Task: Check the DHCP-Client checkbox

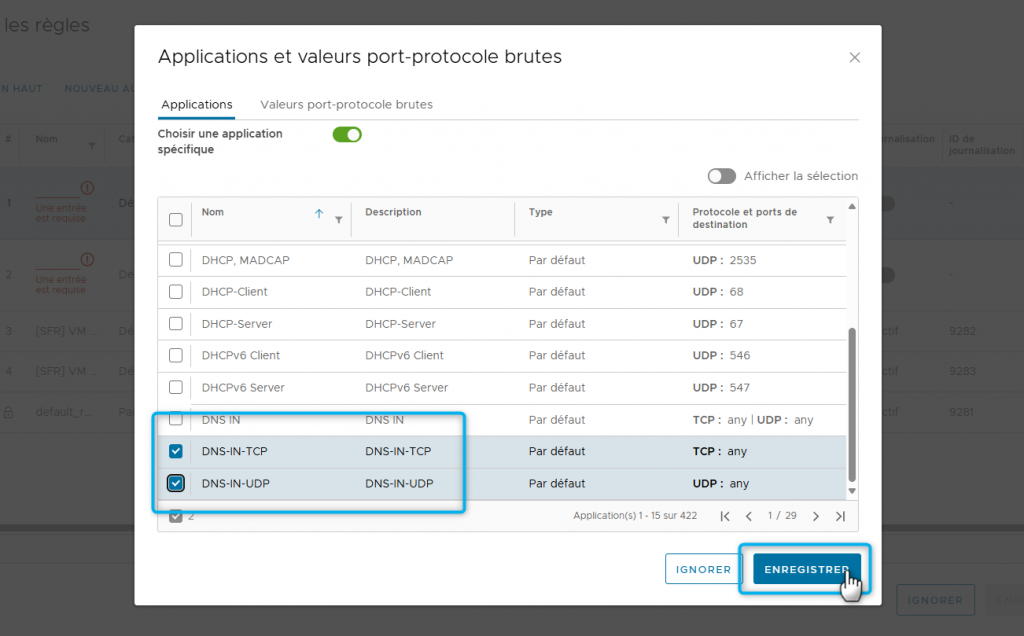Action: [176, 292]
